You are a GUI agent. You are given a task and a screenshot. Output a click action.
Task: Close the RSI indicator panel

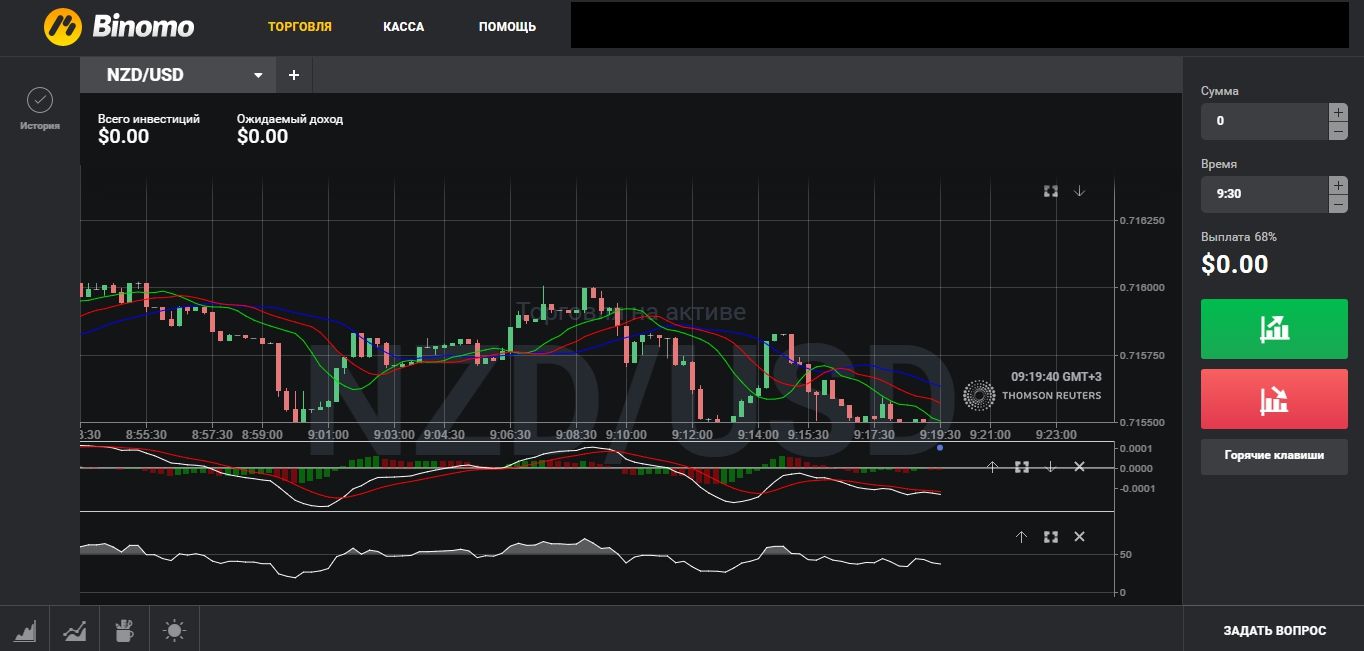click(x=1079, y=537)
